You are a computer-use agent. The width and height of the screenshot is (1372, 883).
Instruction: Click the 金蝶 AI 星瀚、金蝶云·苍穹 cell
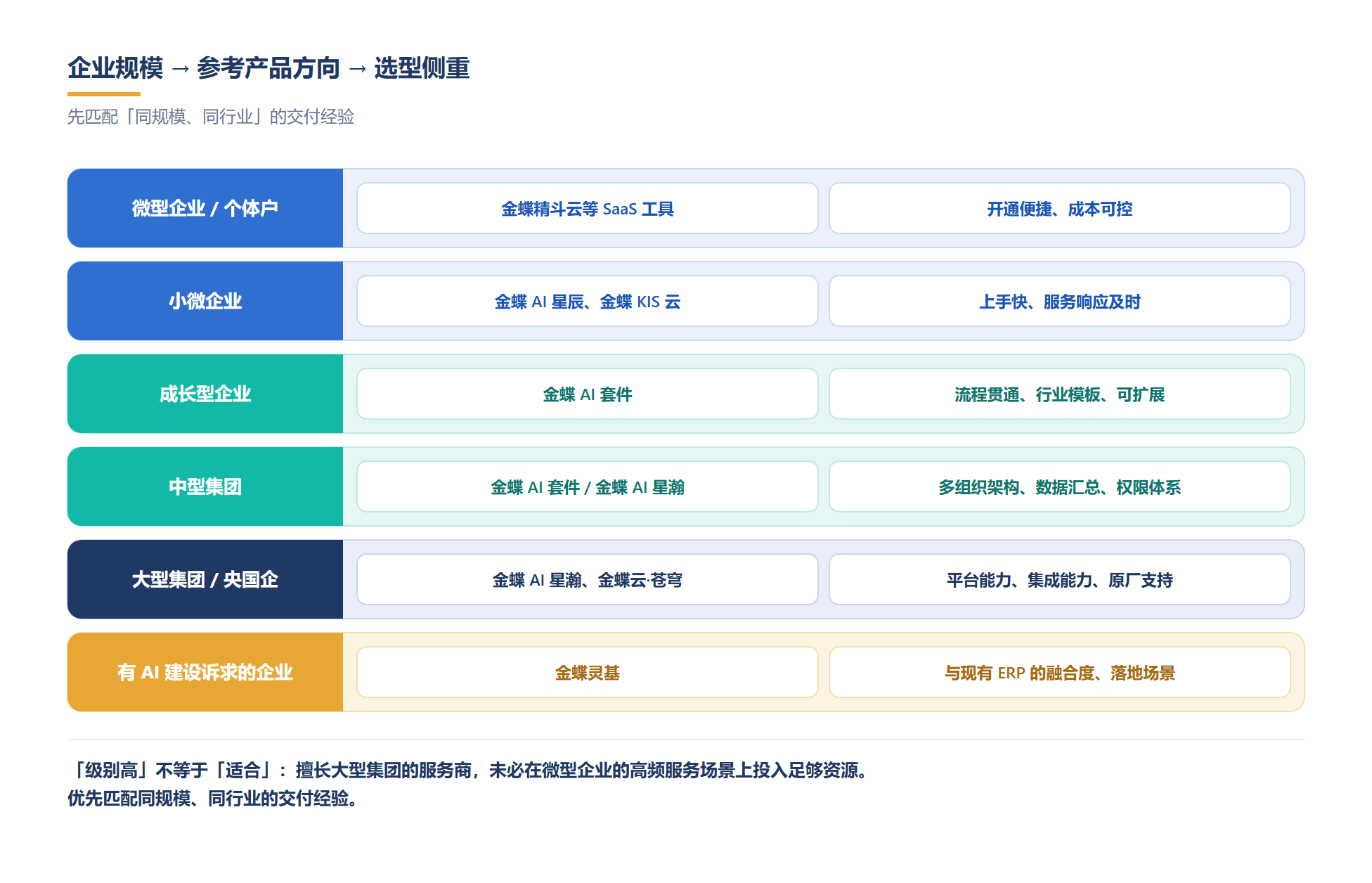[x=588, y=579]
